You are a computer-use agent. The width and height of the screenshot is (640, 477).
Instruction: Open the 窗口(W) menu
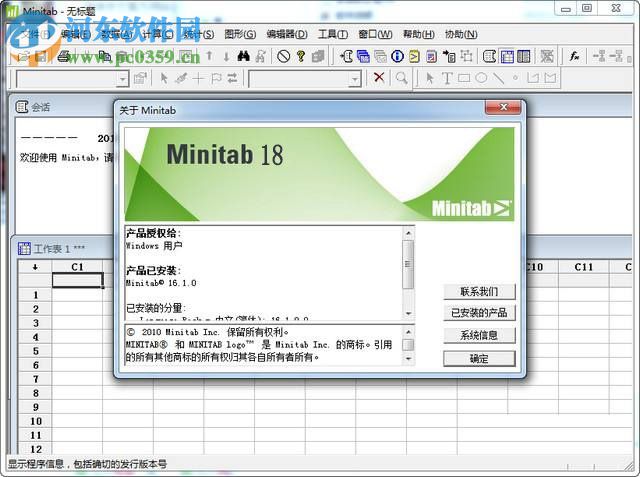click(x=376, y=34)
